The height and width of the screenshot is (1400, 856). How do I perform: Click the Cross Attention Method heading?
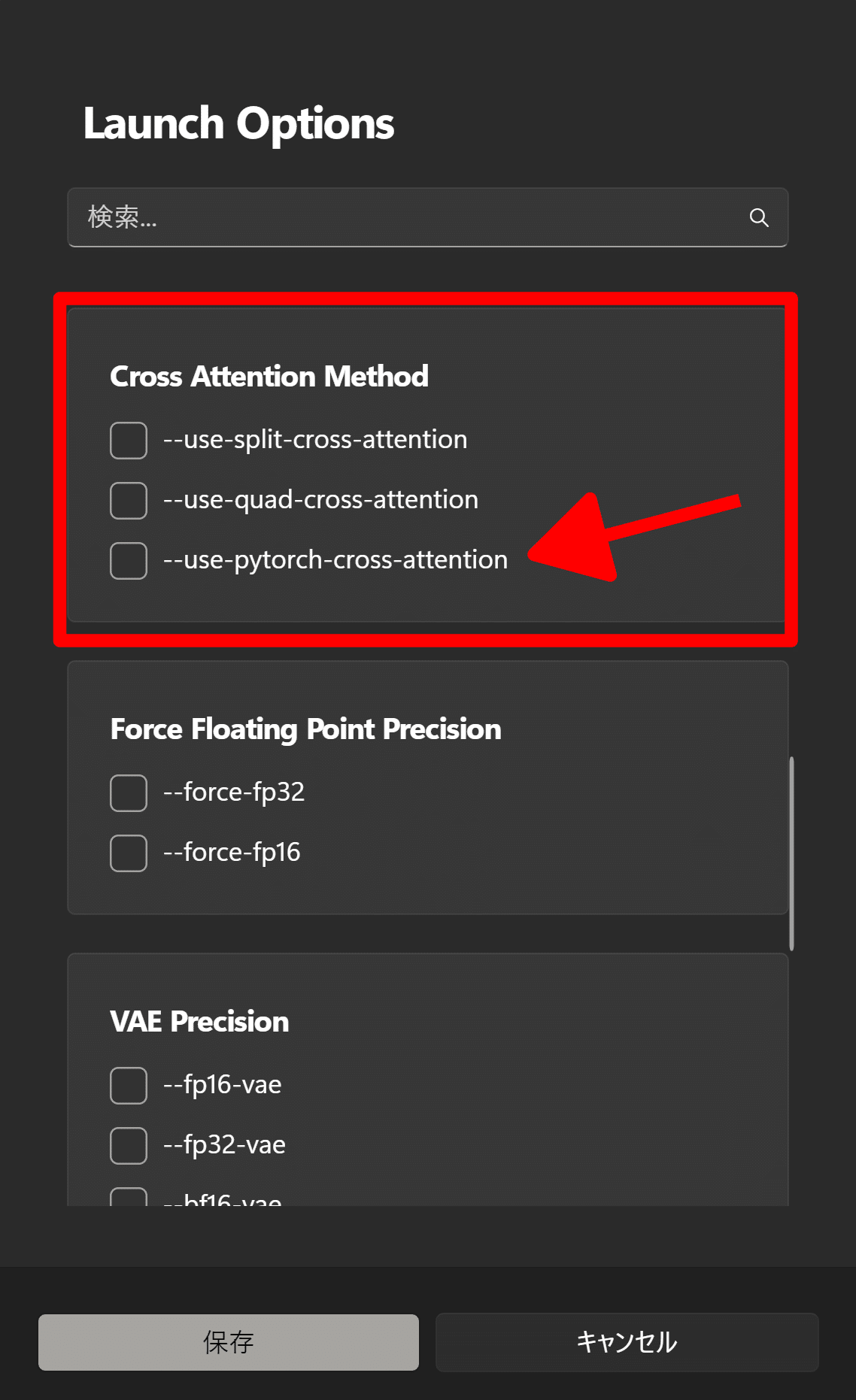[x=269, y=376]
